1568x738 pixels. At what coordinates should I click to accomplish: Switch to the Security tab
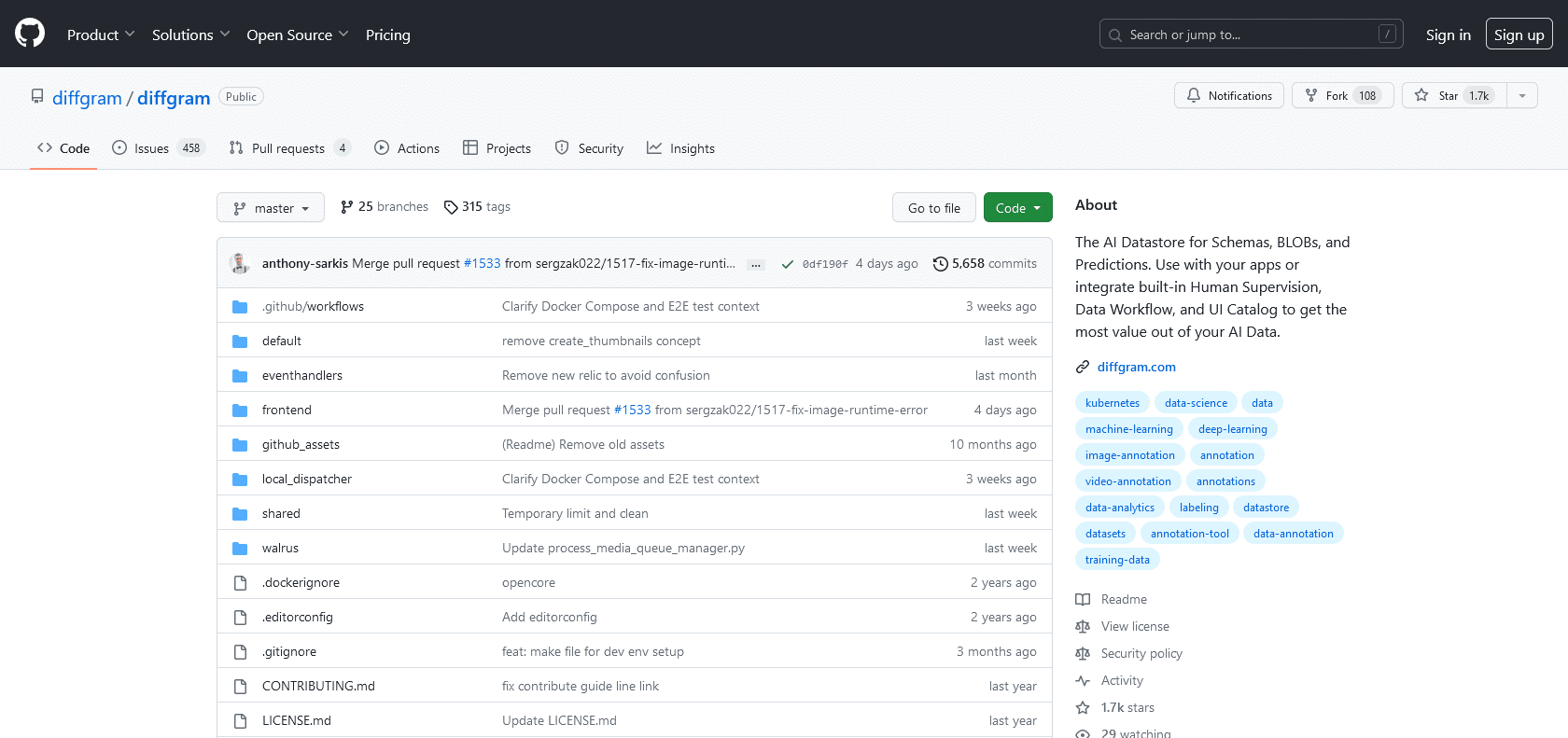(589, 148)
